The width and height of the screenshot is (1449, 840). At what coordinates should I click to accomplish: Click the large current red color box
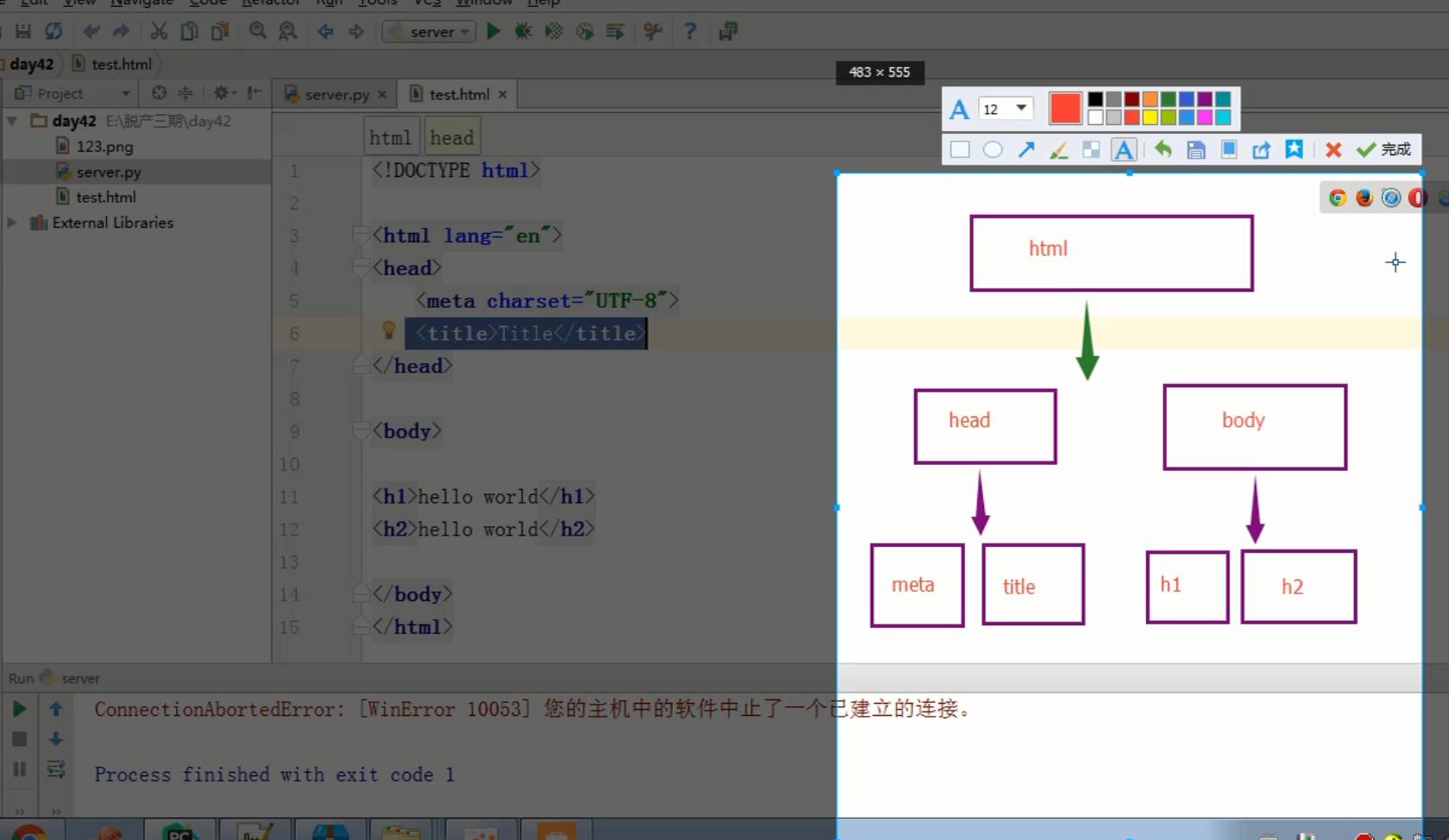coord(1065,109)
